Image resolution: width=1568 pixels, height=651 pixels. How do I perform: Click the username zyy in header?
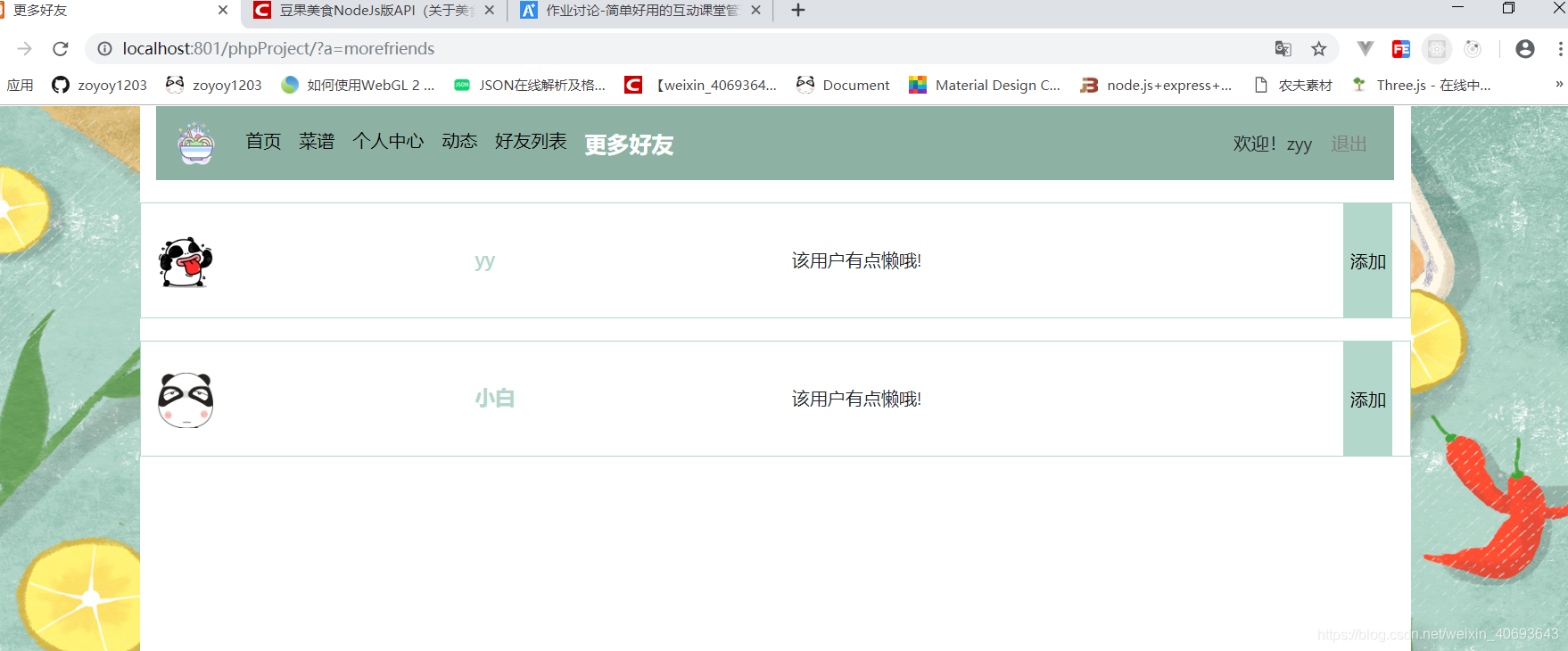1299,144
